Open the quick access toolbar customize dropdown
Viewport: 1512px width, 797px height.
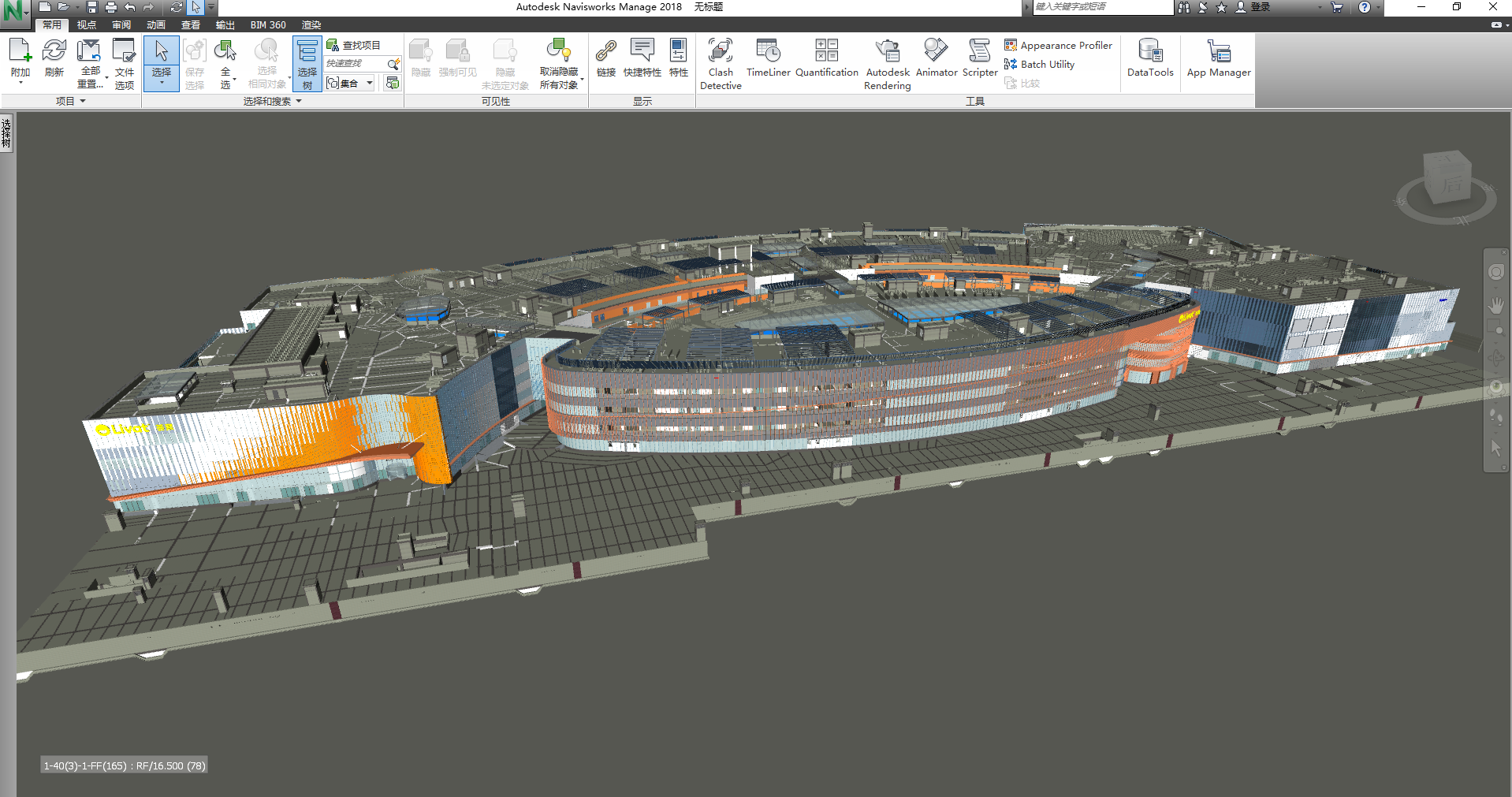point(211,7)
